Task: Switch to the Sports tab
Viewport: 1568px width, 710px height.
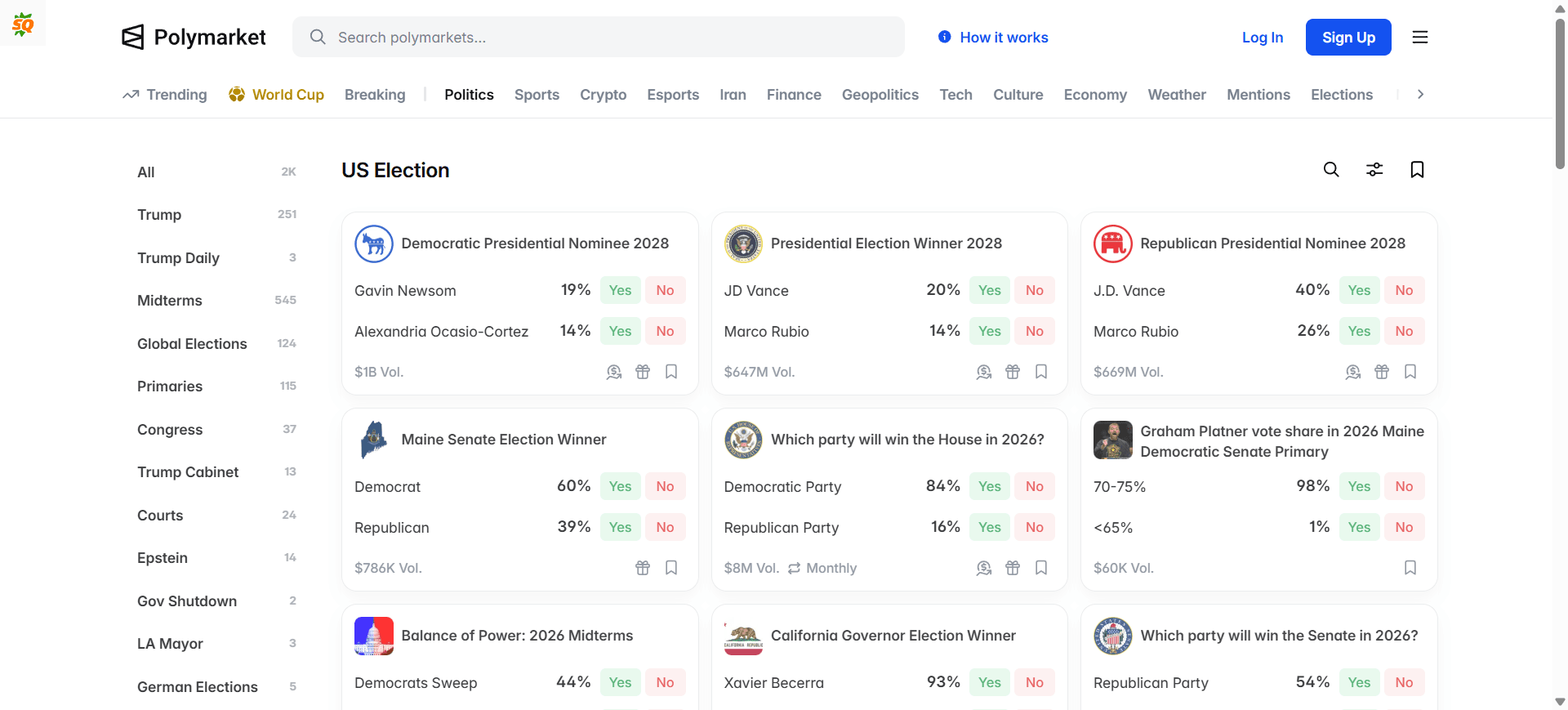Action: point(537,95)
